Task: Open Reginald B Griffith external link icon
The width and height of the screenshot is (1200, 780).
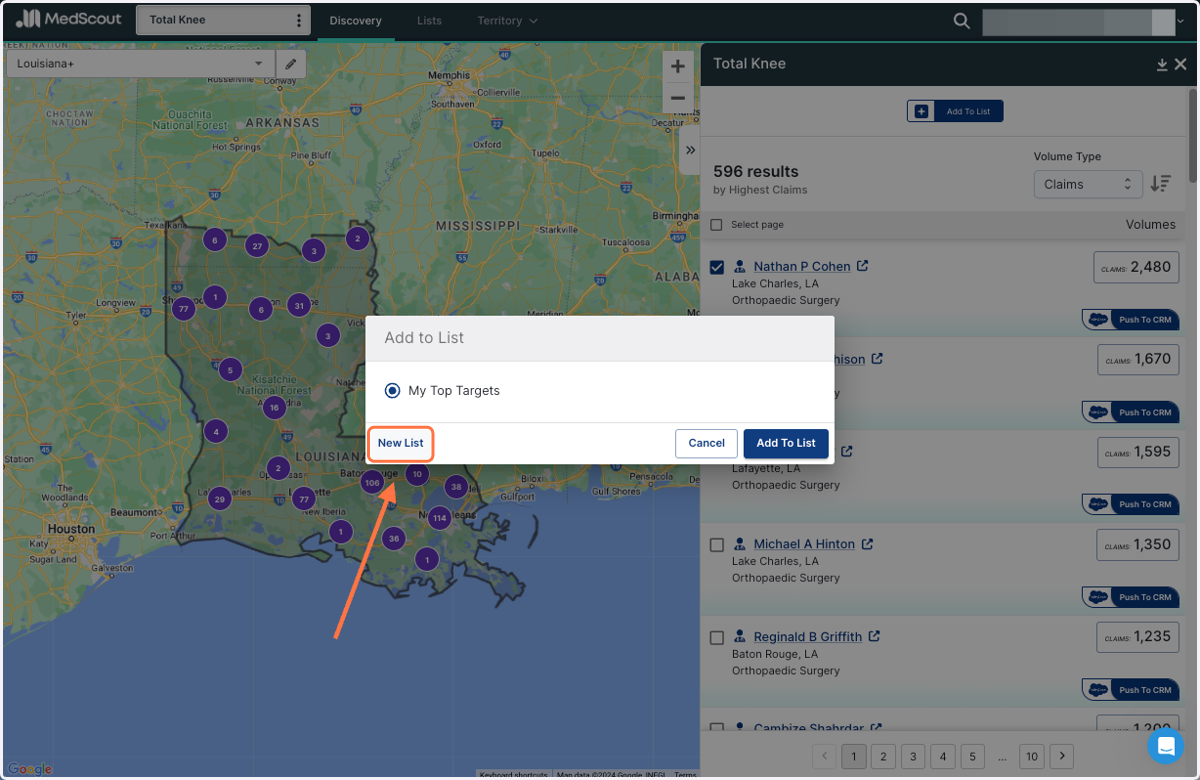Action: pyautogui.click(x=874, y=636)
